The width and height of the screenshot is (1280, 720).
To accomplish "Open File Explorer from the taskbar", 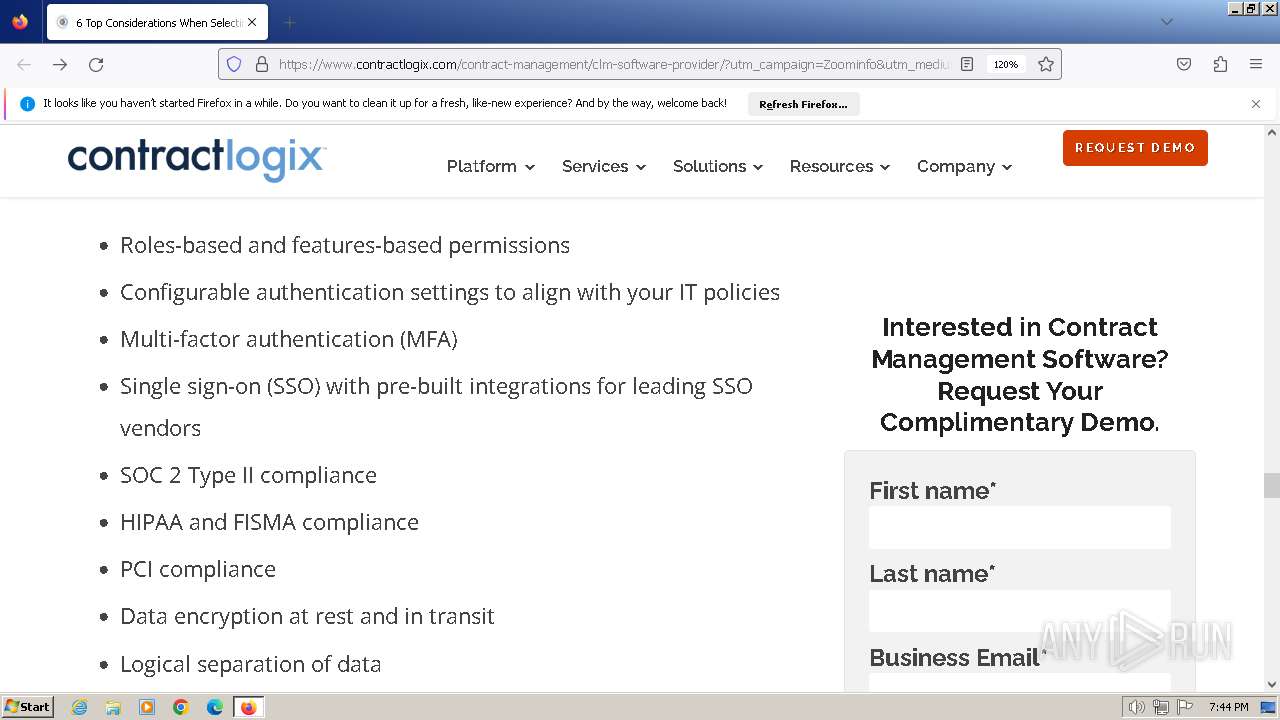I will pos(113,707).
